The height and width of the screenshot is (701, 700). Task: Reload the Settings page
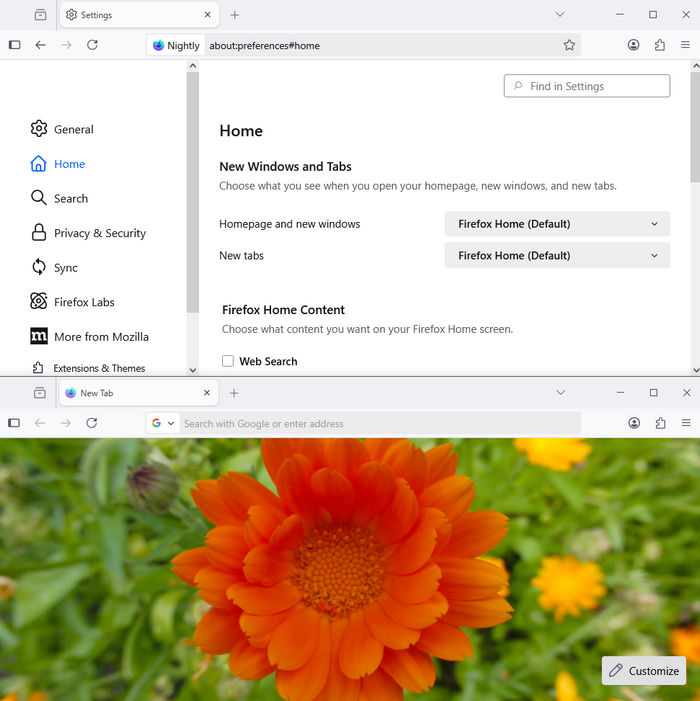(92, 45)
